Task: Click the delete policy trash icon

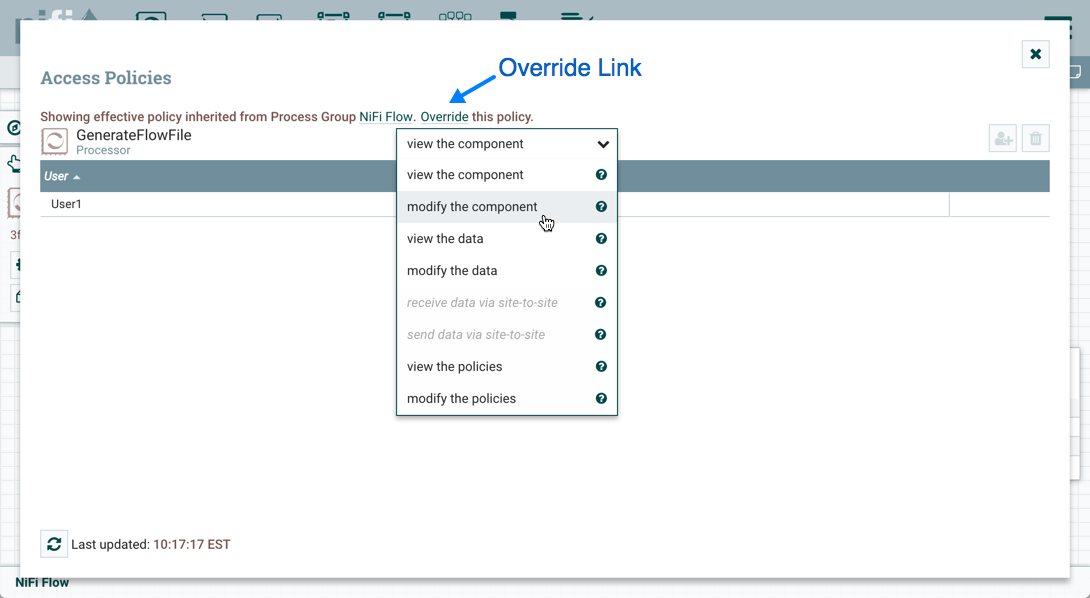Action: 1036,140
